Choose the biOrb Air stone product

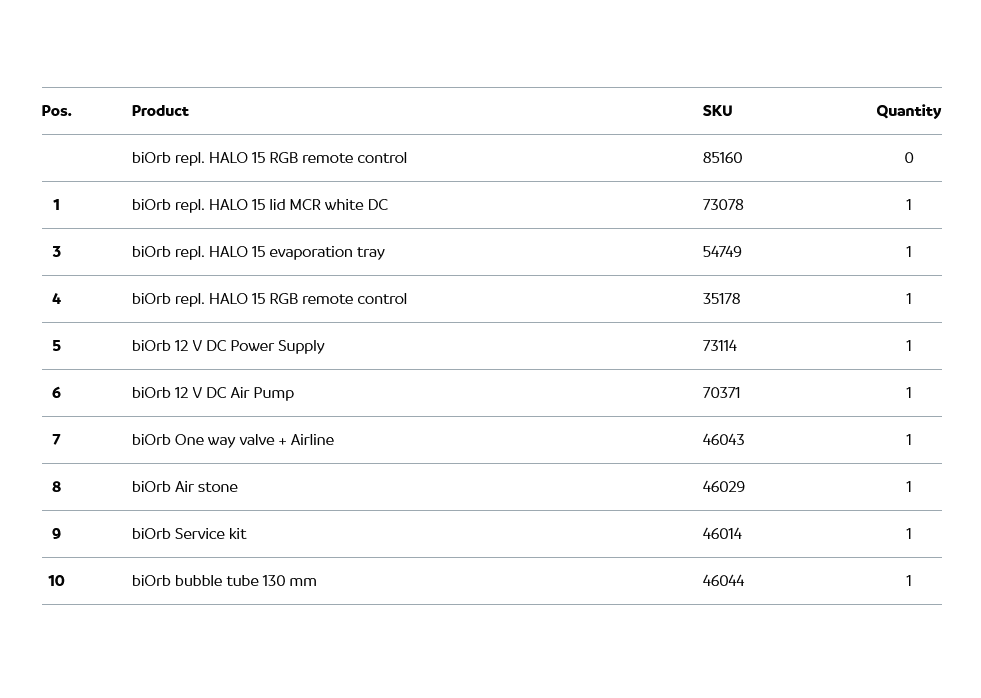(185, 487)
